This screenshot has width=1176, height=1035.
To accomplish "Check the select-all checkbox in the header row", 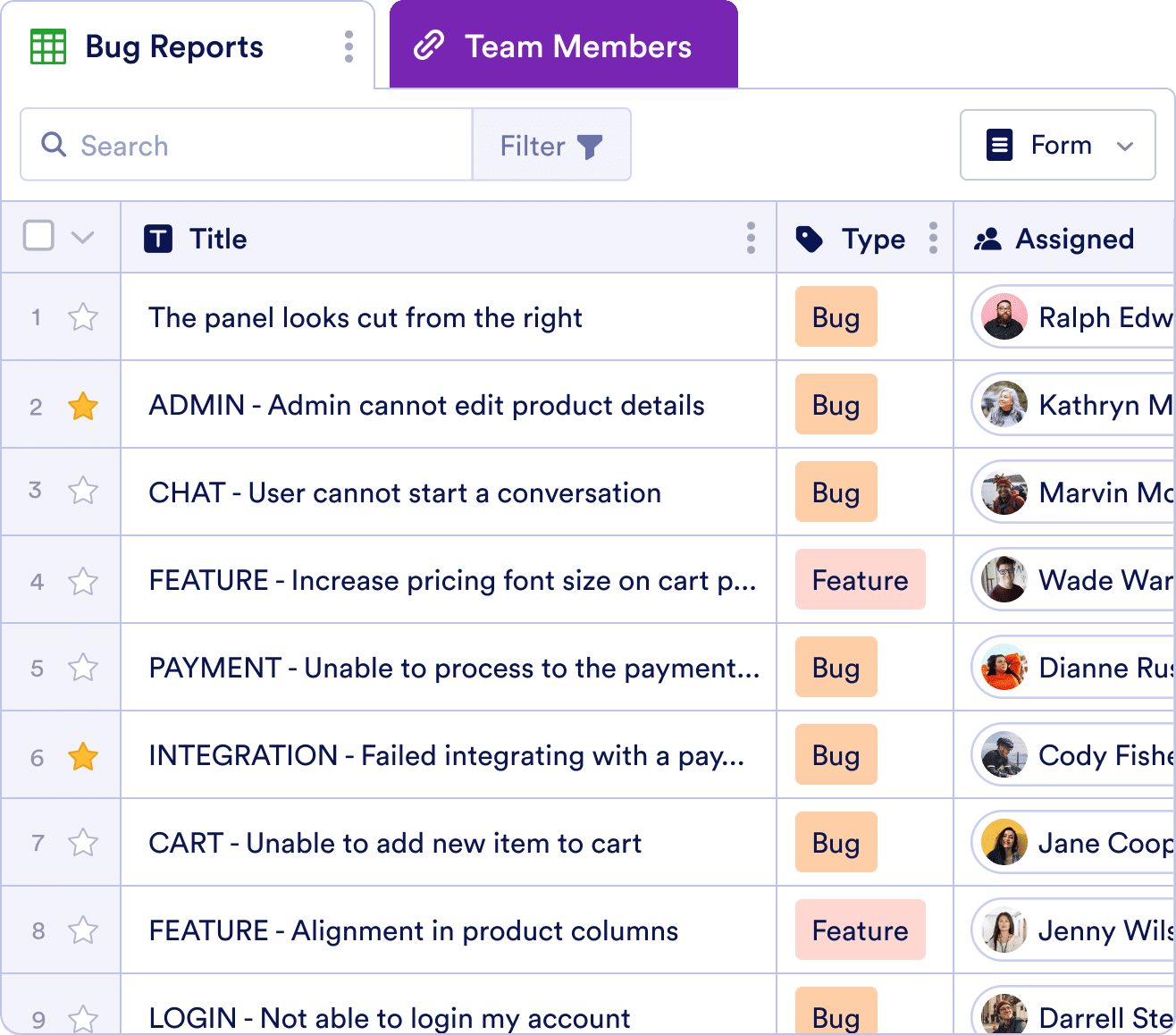I will [38, 235].
